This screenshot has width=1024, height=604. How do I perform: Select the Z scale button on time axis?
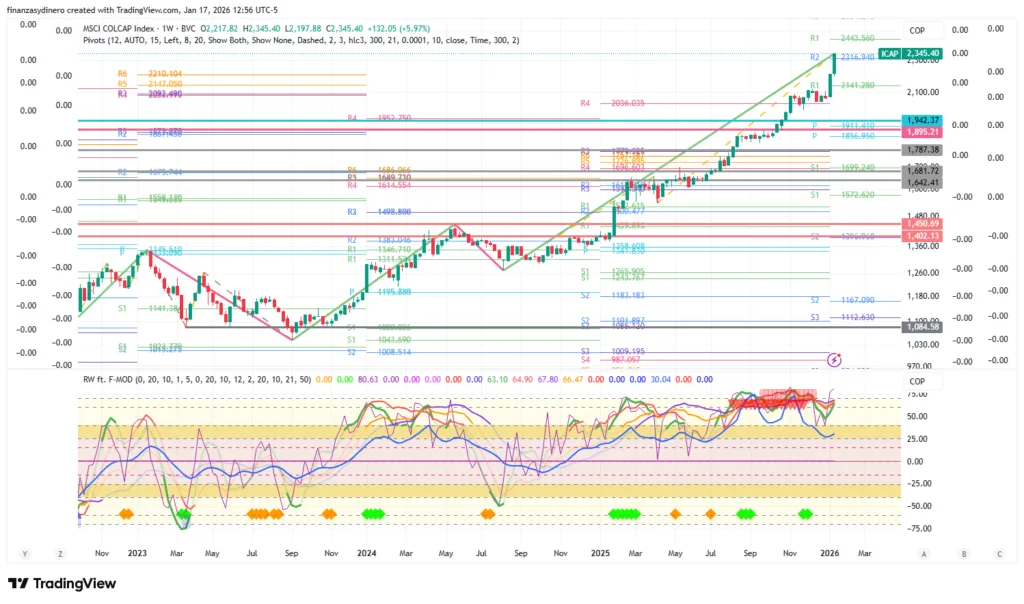click(61, 552)
